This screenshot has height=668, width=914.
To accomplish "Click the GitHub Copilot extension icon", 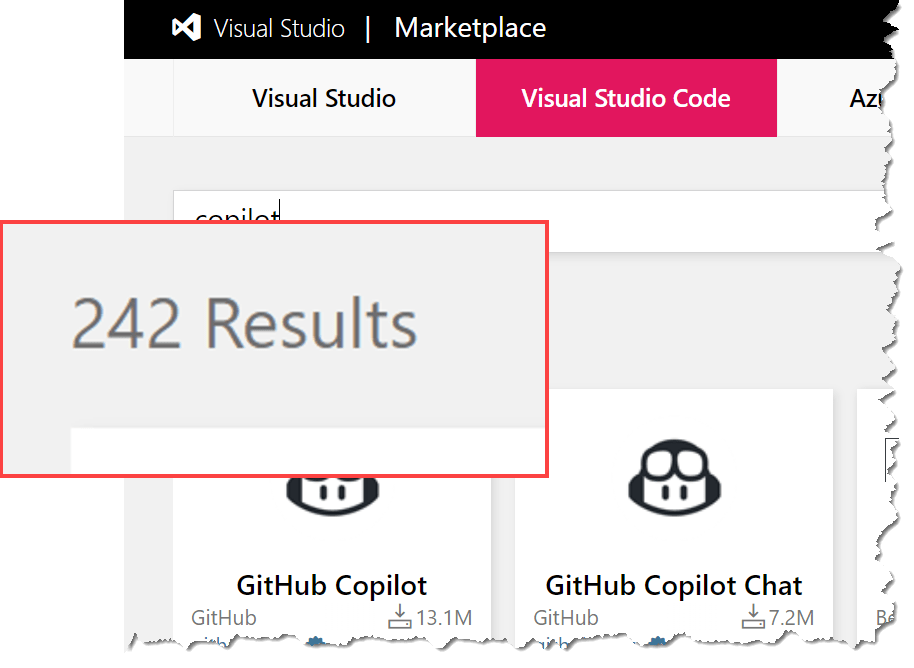I will [332, 496].
